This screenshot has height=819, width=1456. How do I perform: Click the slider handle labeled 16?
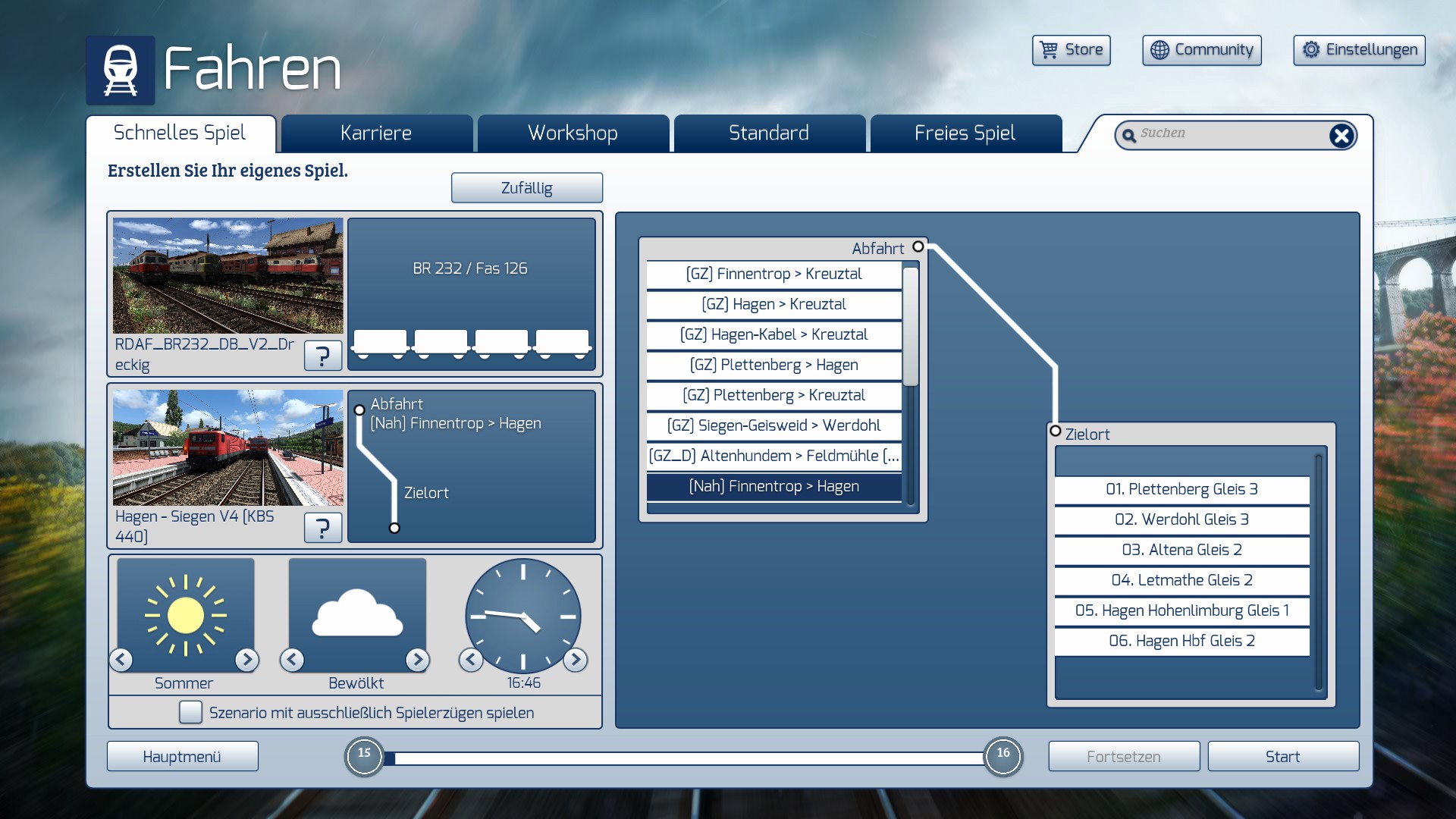(1003, 756)
